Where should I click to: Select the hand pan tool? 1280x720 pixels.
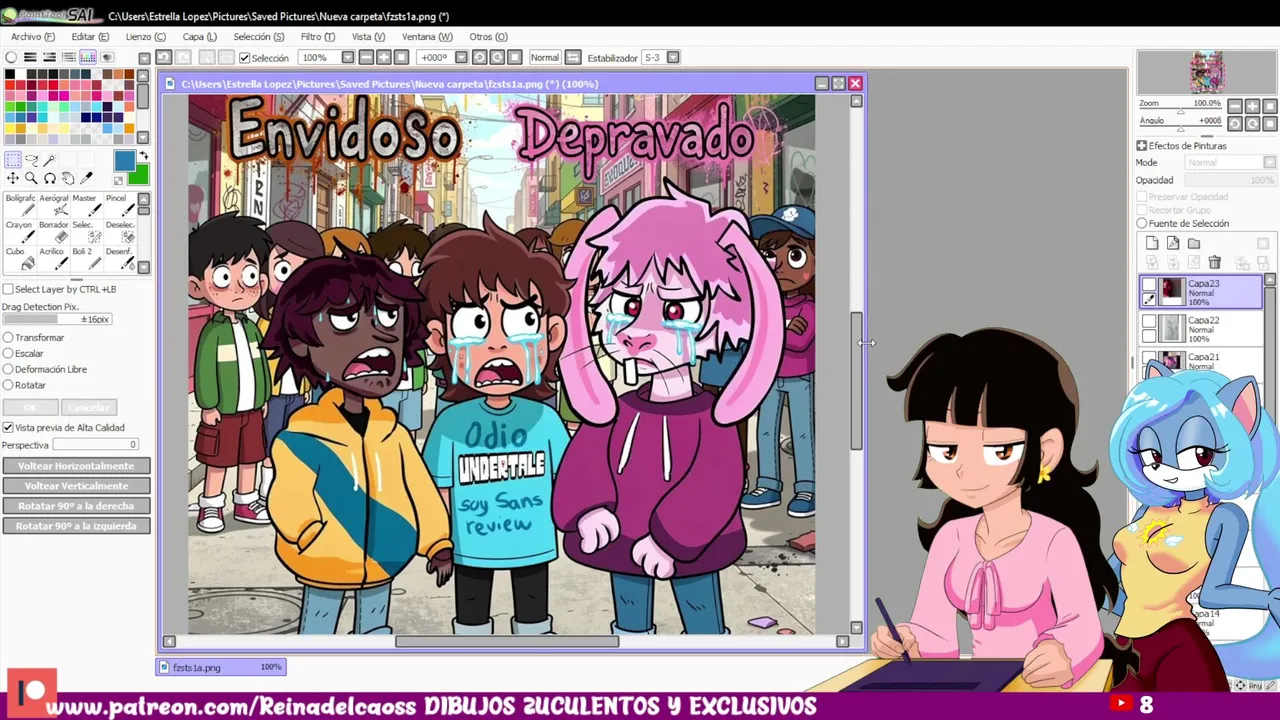tap(67, 178)
